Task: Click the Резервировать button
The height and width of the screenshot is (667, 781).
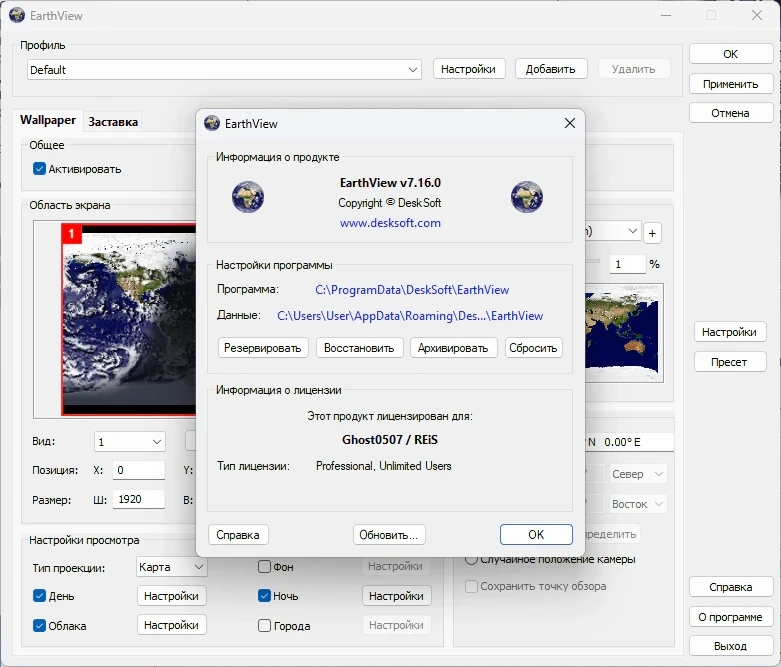Action: click(262, 348)
